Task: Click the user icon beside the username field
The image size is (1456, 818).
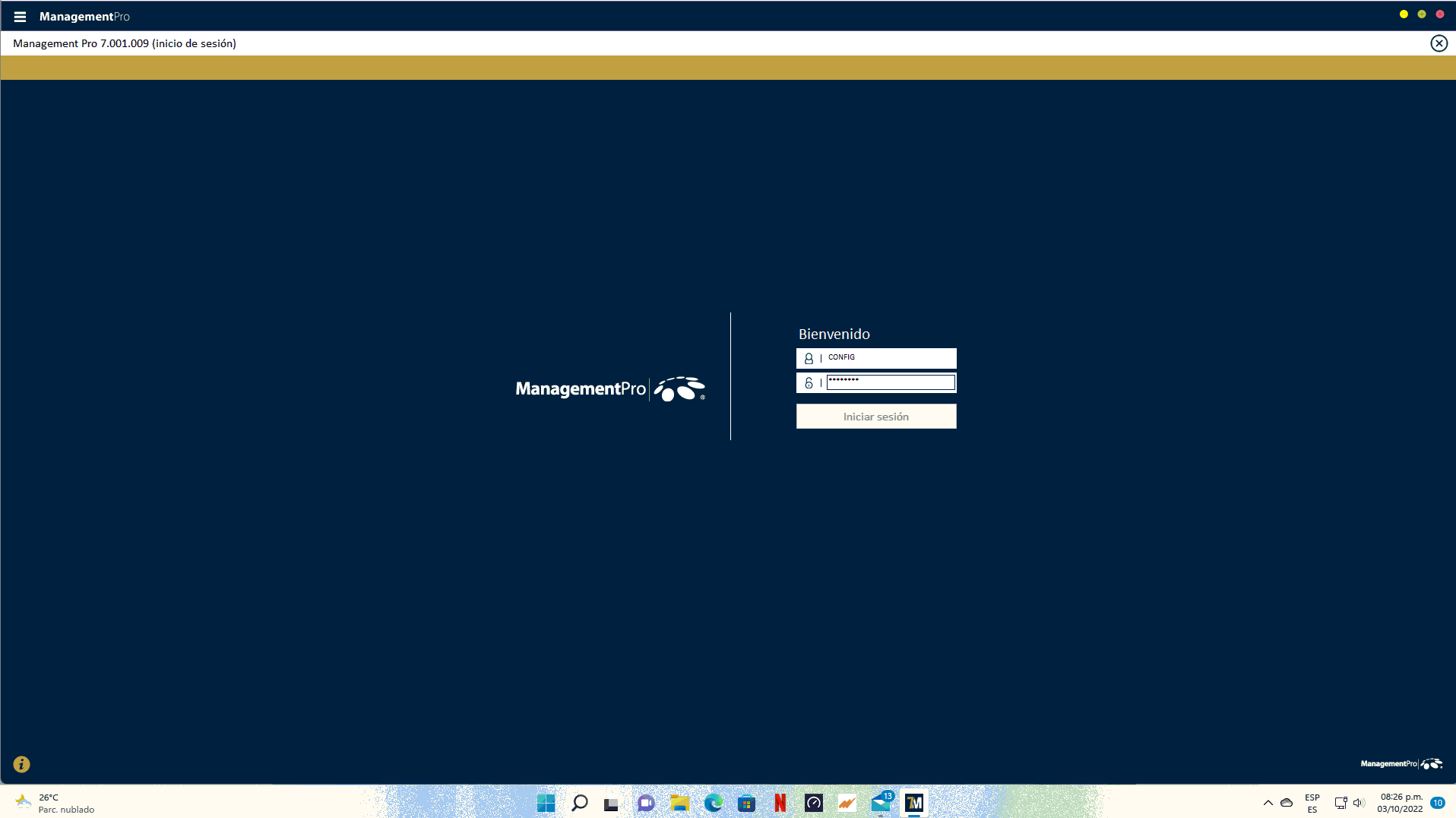Action: pyautogui.click(x=809, y=358)
